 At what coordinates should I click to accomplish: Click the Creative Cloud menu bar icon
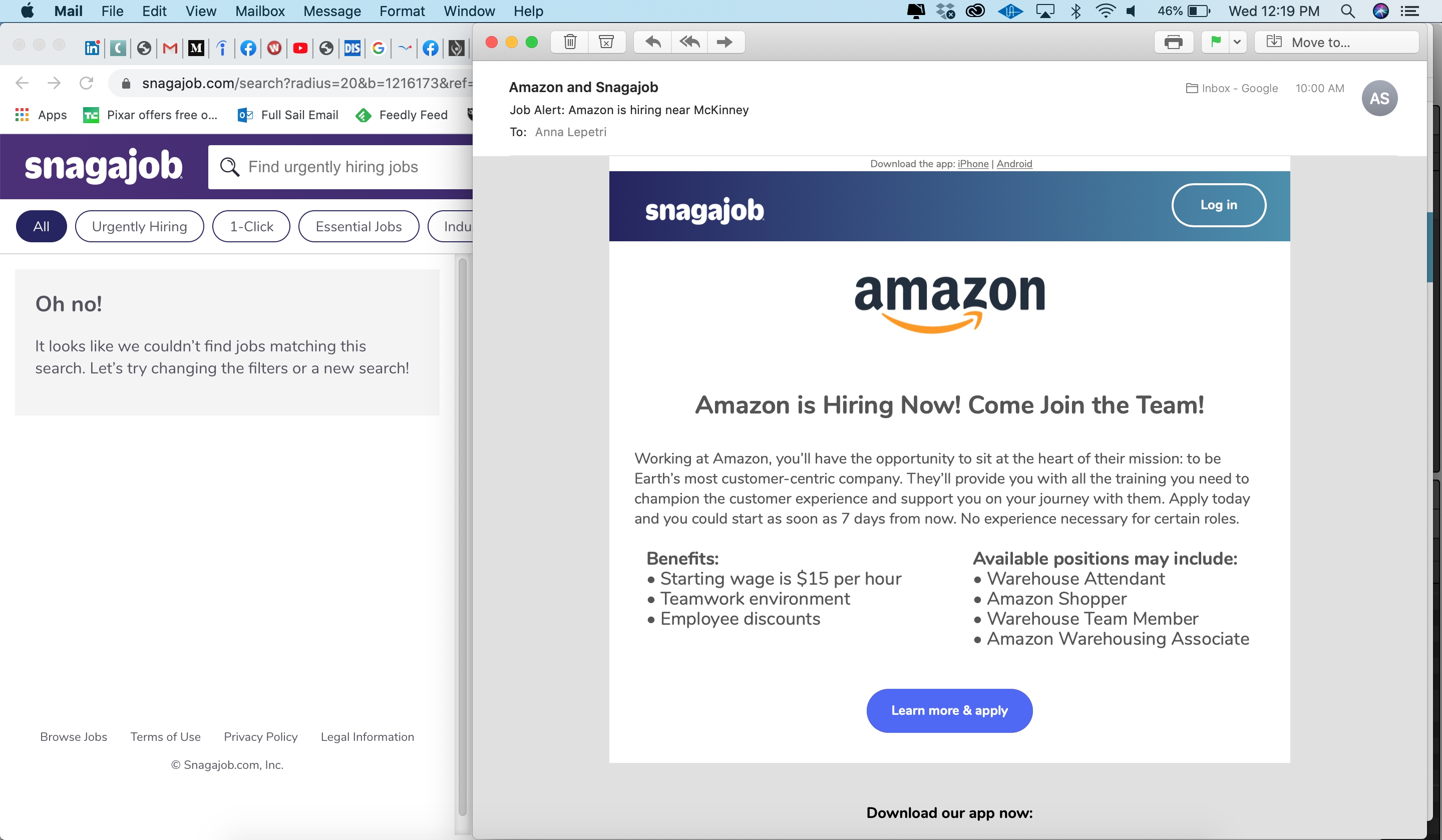coord(975,11)
